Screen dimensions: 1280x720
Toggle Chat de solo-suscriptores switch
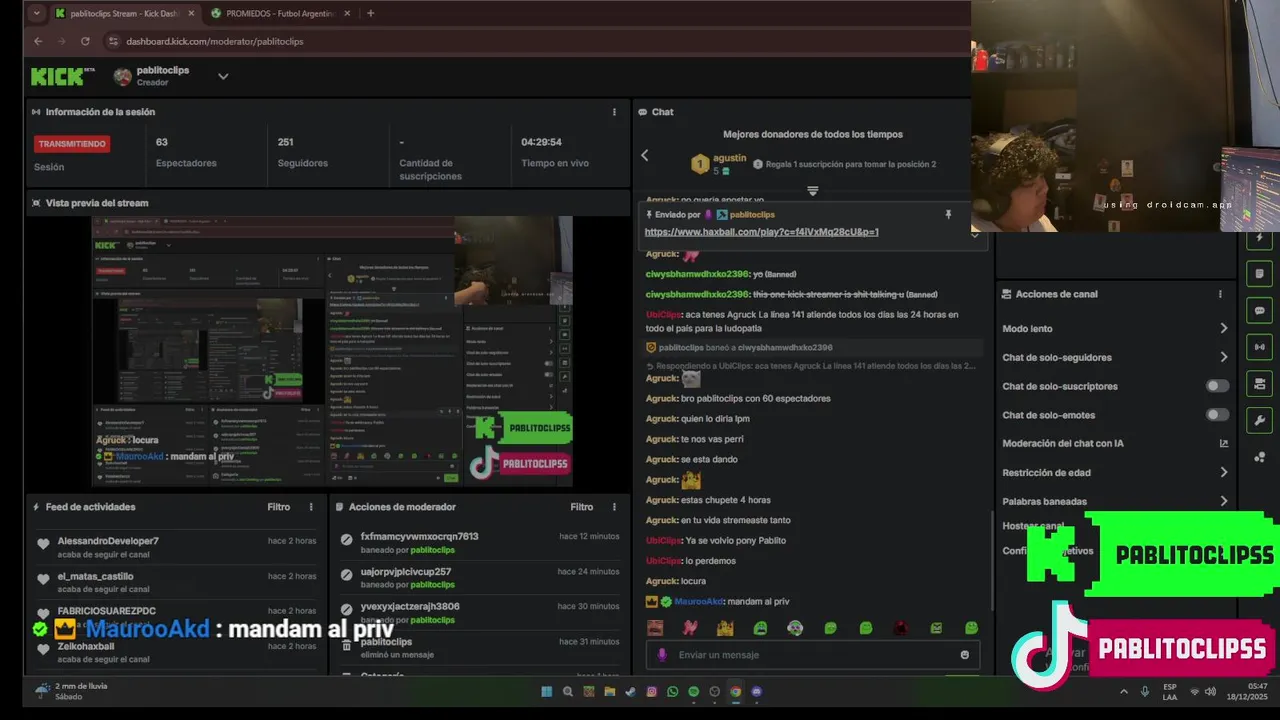pyautogui.click(x=1217, y=386)
